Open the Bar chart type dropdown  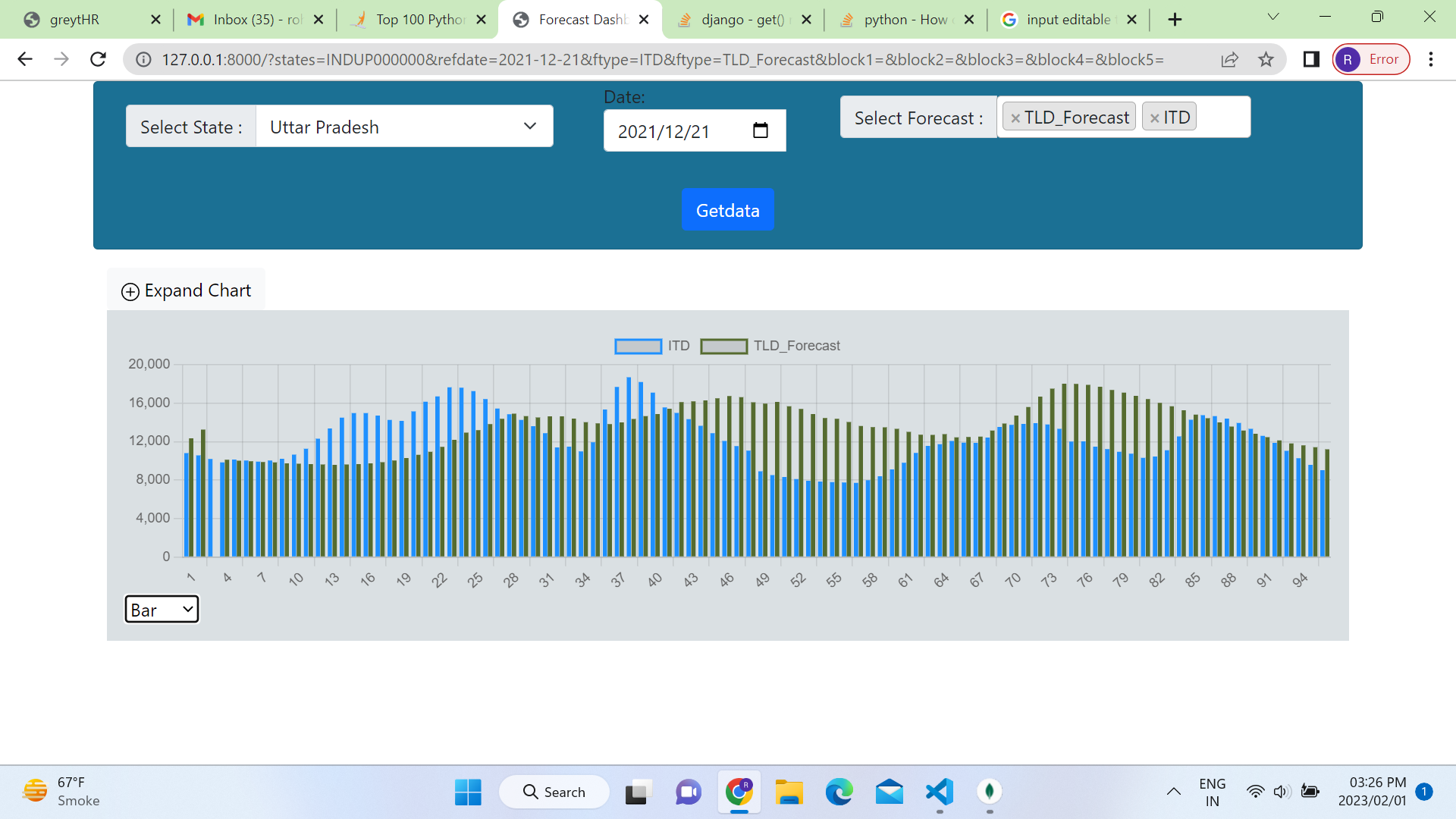(161, 609)
